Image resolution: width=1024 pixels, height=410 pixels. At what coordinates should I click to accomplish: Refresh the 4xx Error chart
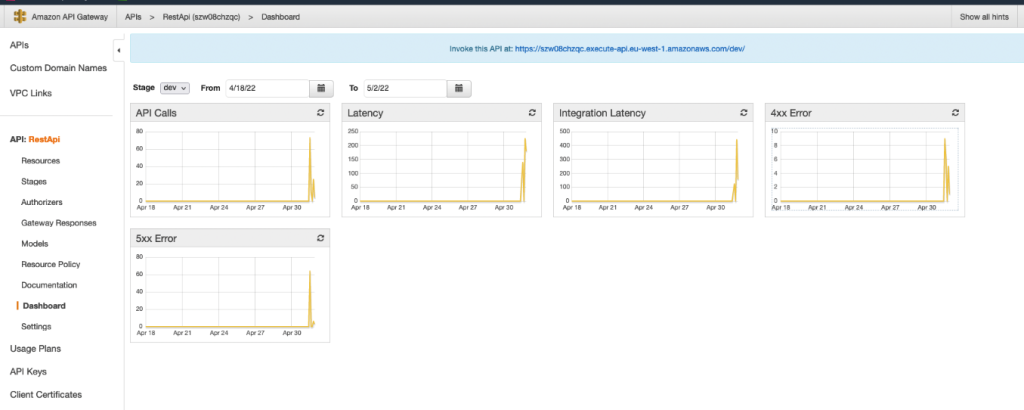pos(955,113)
